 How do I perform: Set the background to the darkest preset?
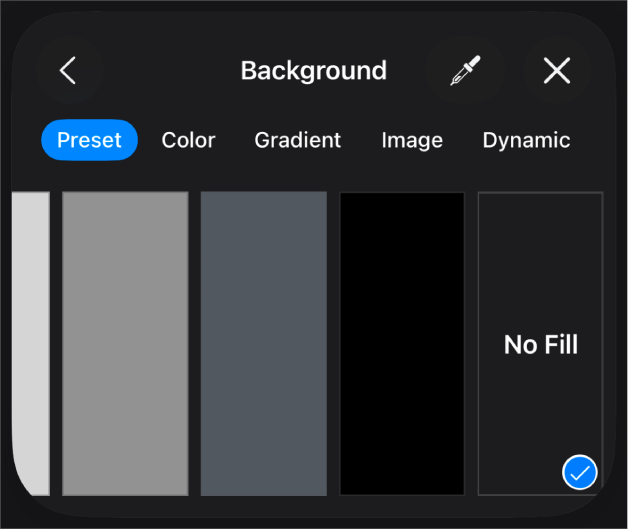click(x=402, y=343)
